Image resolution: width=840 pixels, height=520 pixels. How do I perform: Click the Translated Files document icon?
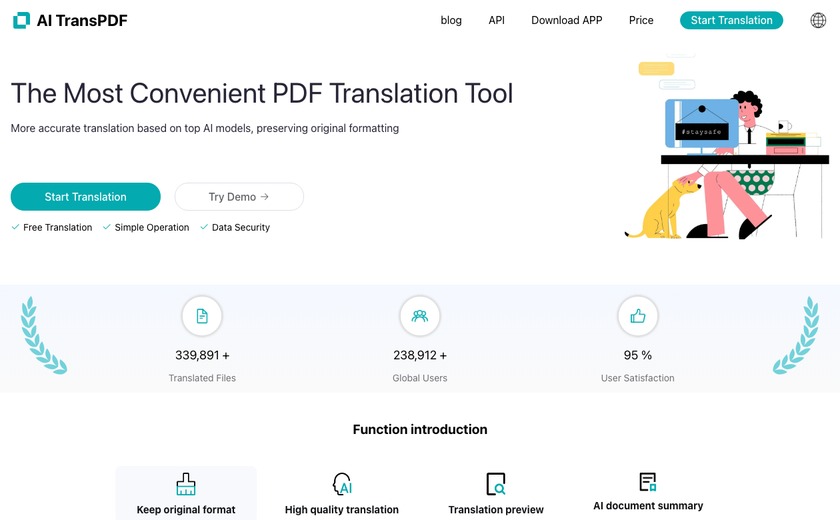click(202, 316)
